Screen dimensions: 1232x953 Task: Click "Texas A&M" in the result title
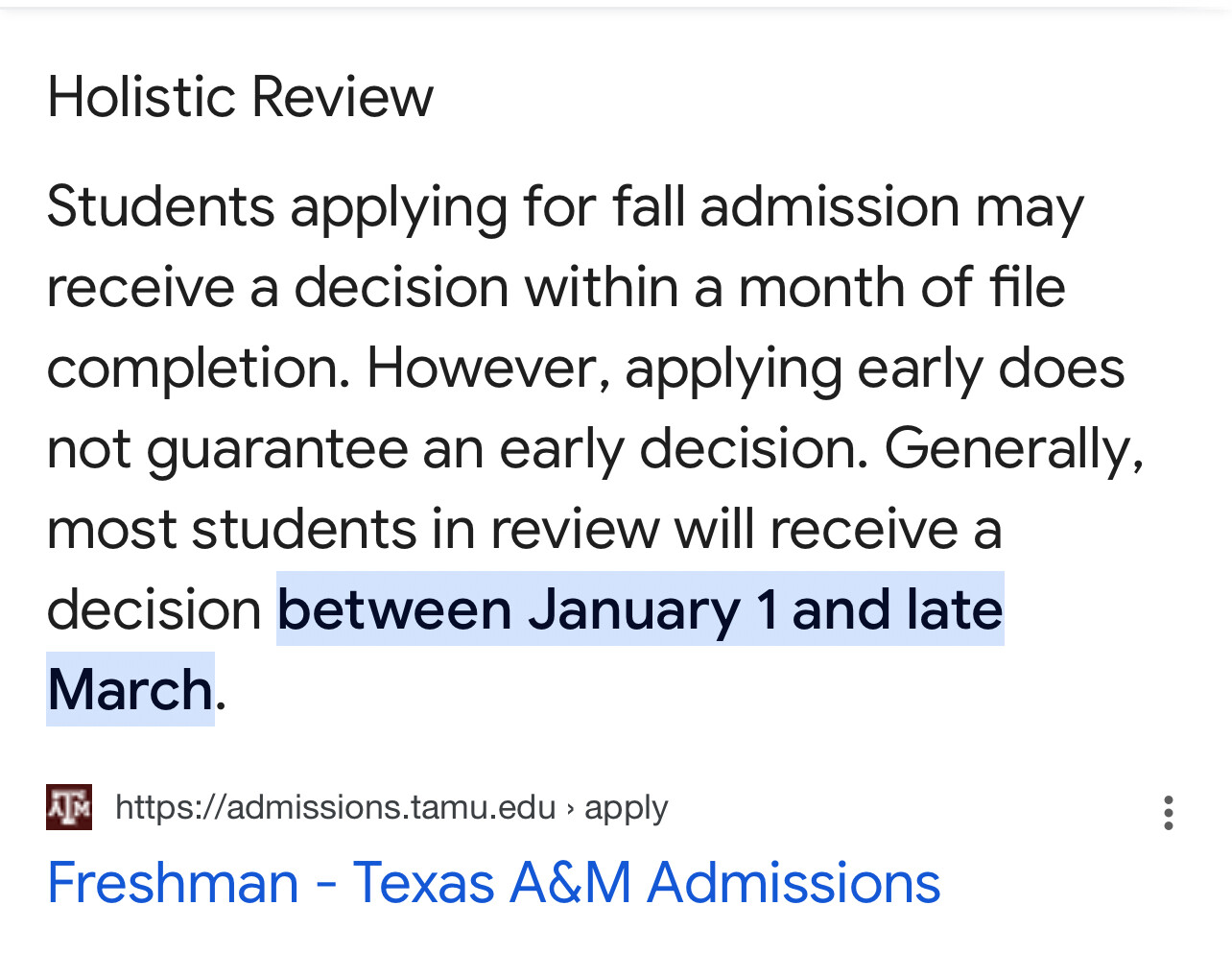492,883
